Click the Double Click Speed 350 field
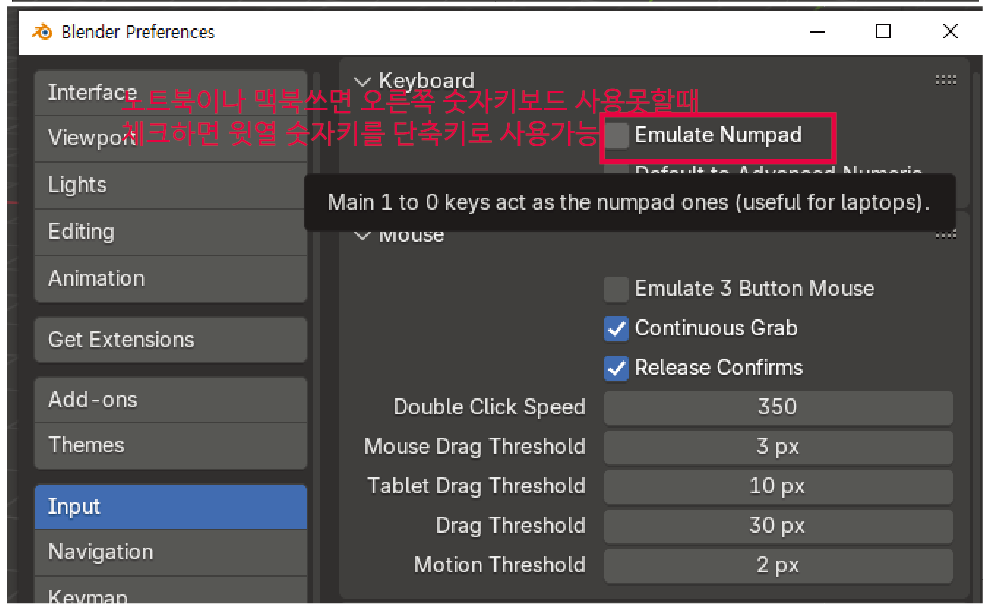 [778, 407]
